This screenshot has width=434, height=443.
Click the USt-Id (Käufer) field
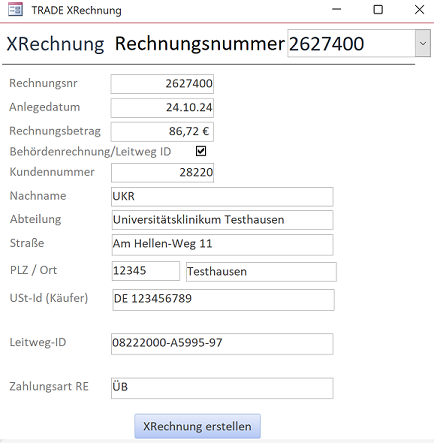(223, 300)
